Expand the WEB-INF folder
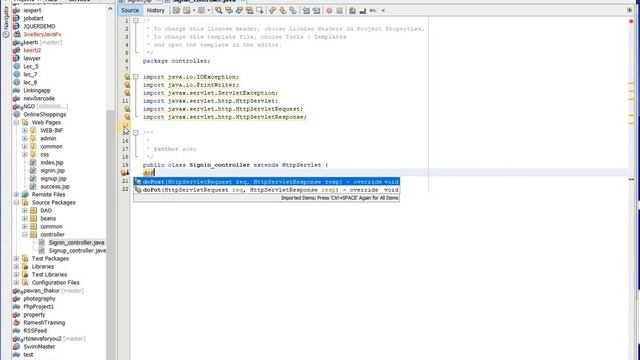This screenshot has height=360, width=640. coord(25,131)
